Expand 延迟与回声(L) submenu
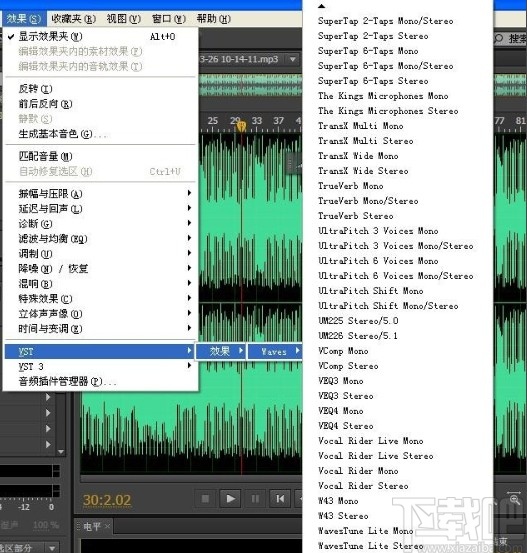The height and width of the screenshot is (553, 527). 101,209
